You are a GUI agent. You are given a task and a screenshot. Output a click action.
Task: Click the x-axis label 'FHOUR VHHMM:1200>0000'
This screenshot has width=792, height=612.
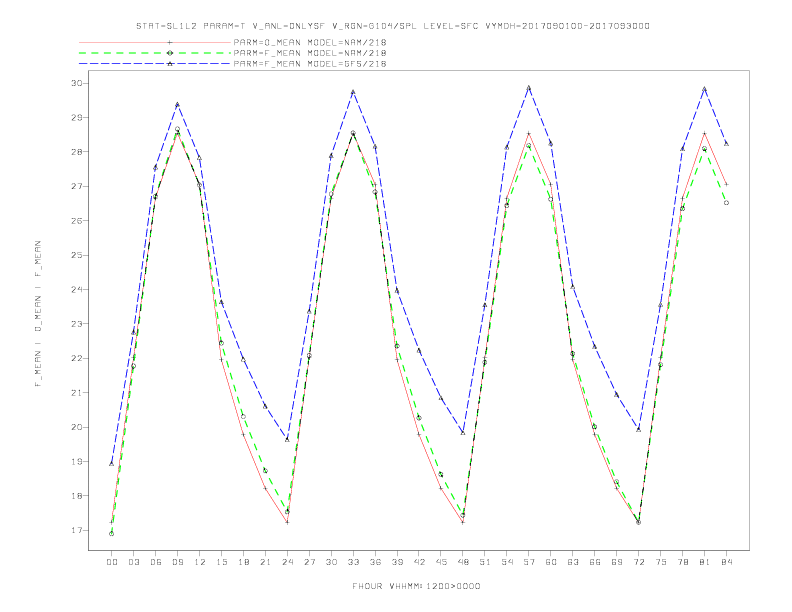pyautogui.click(x=416, y=586)
